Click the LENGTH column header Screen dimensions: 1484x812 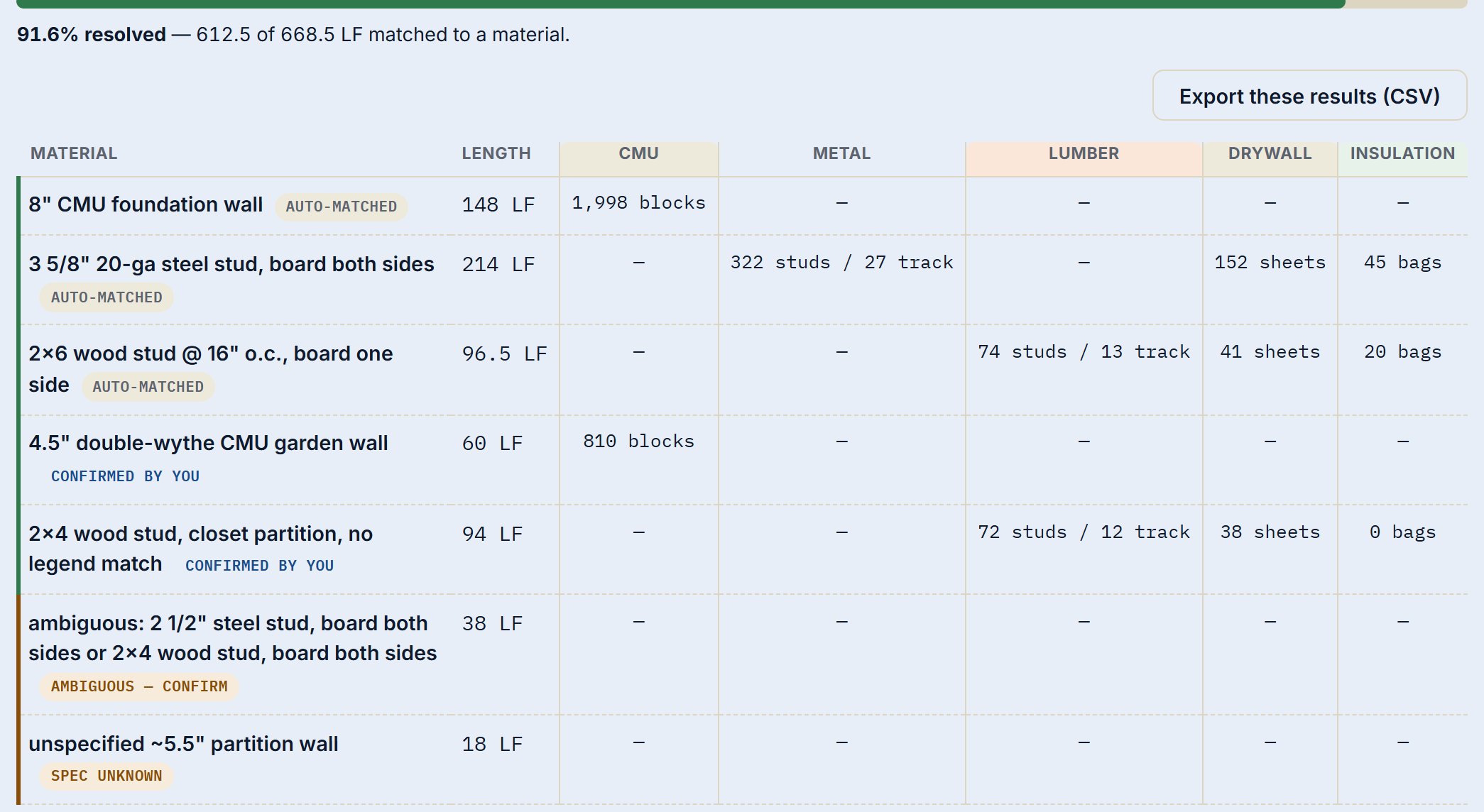click(496, 153)
